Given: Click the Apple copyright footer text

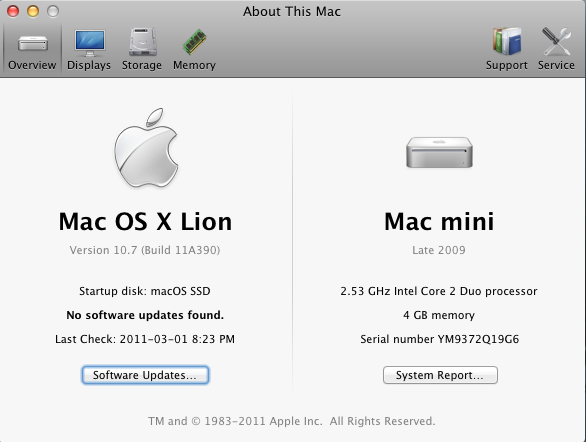Looking at the screenshot, I should click(292, 421).
